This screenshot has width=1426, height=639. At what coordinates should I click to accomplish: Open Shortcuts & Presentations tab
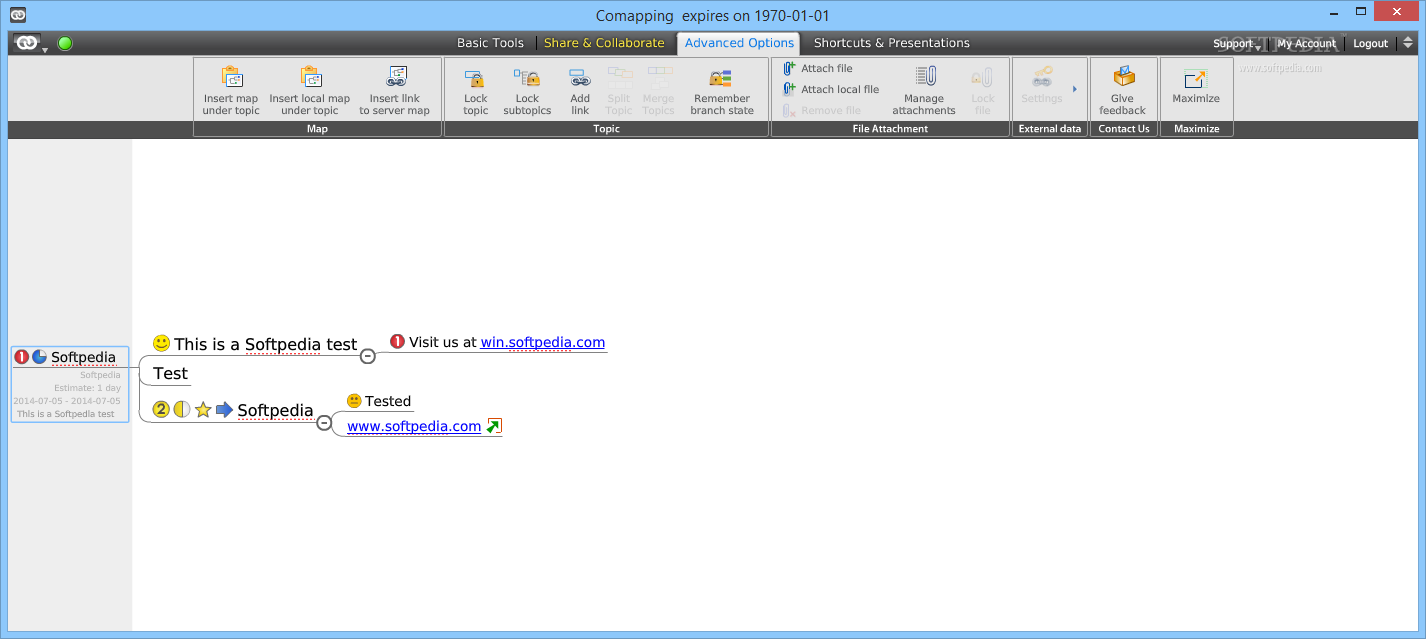coord(892,43)
